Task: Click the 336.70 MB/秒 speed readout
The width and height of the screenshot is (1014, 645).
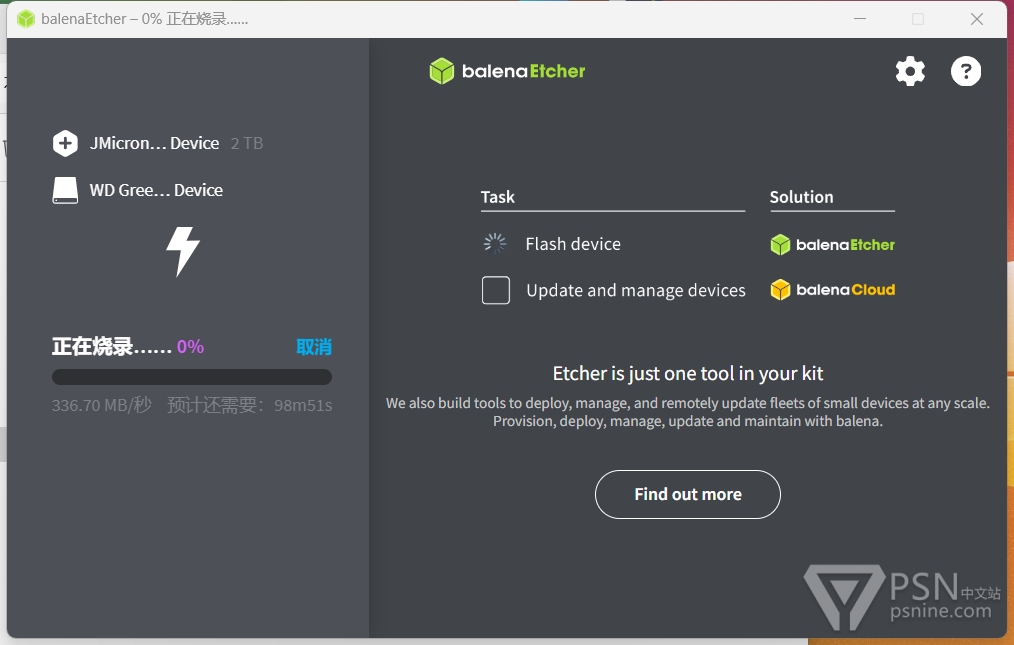Action: (102, 406)
